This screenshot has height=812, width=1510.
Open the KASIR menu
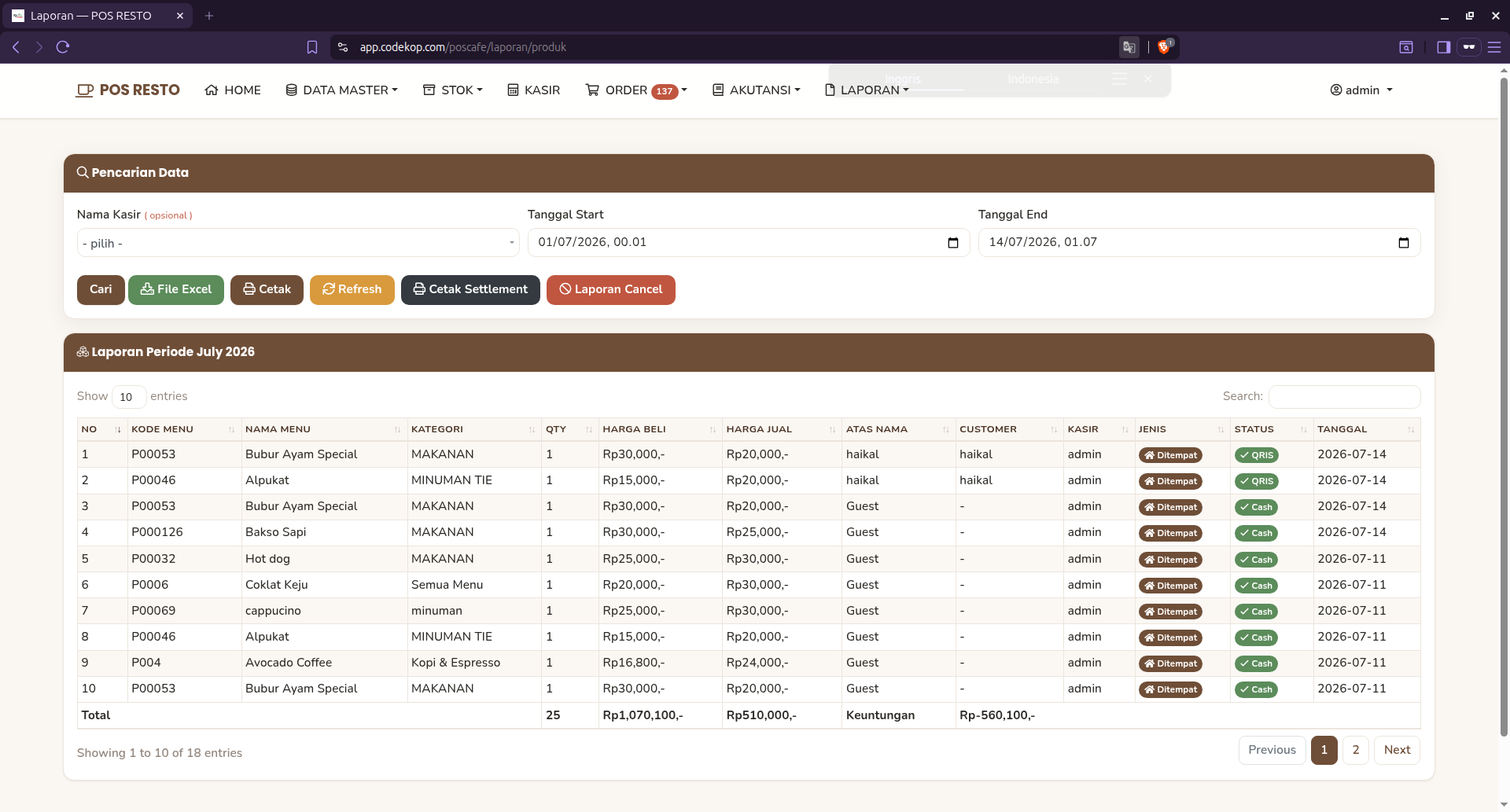533,90
